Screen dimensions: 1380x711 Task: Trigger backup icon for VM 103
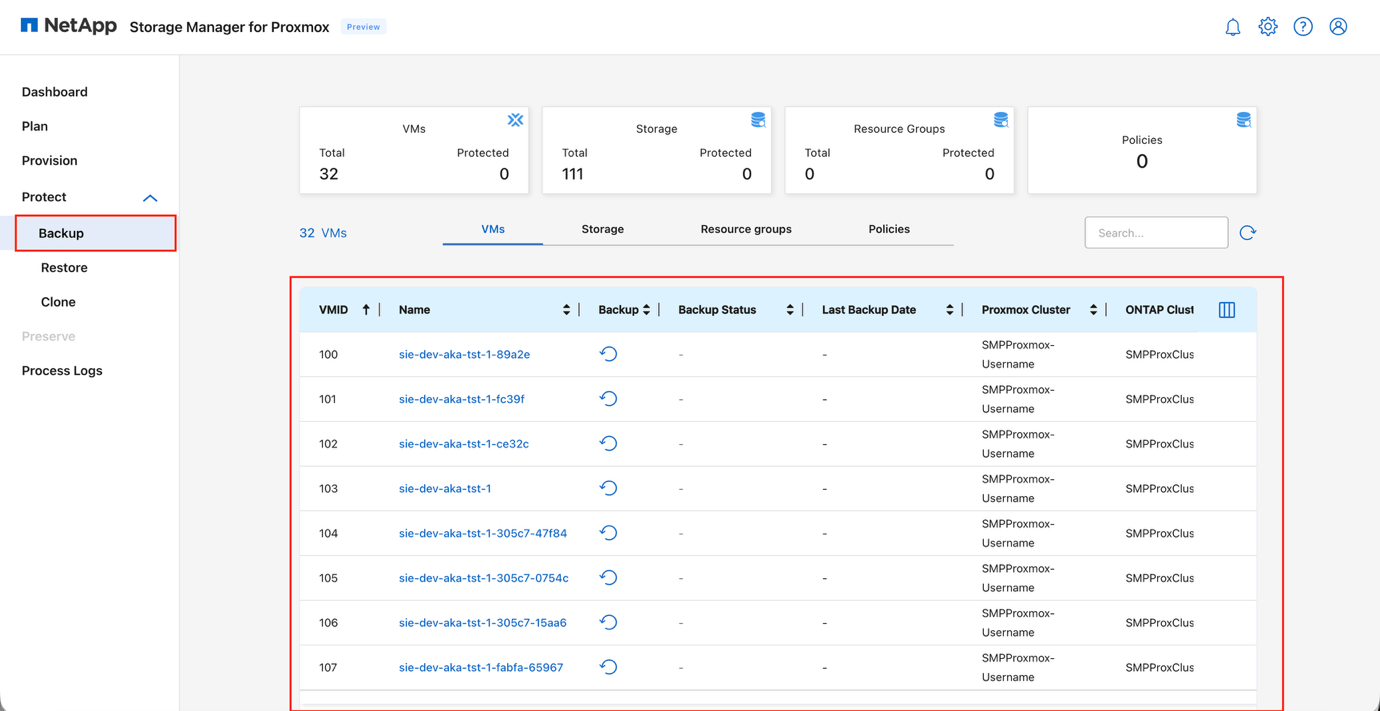(608, 488)
